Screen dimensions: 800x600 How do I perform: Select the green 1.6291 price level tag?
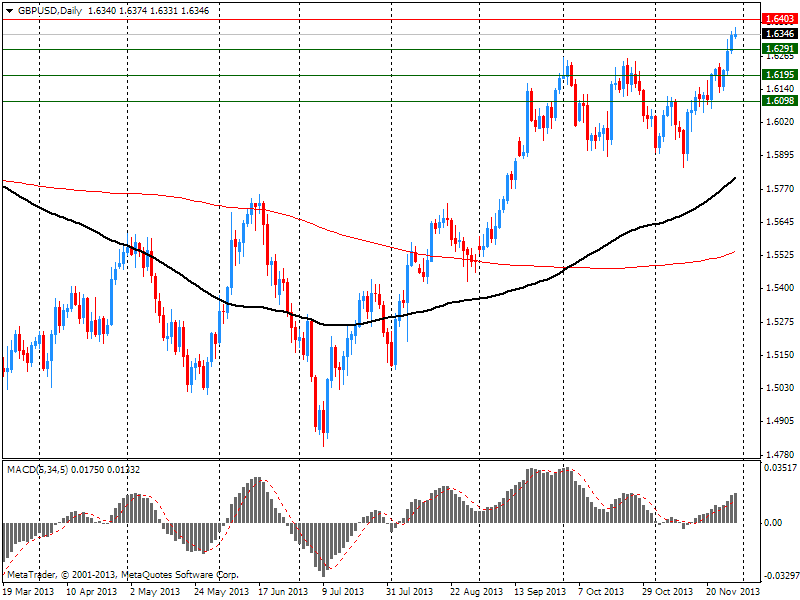coord(778,48)
